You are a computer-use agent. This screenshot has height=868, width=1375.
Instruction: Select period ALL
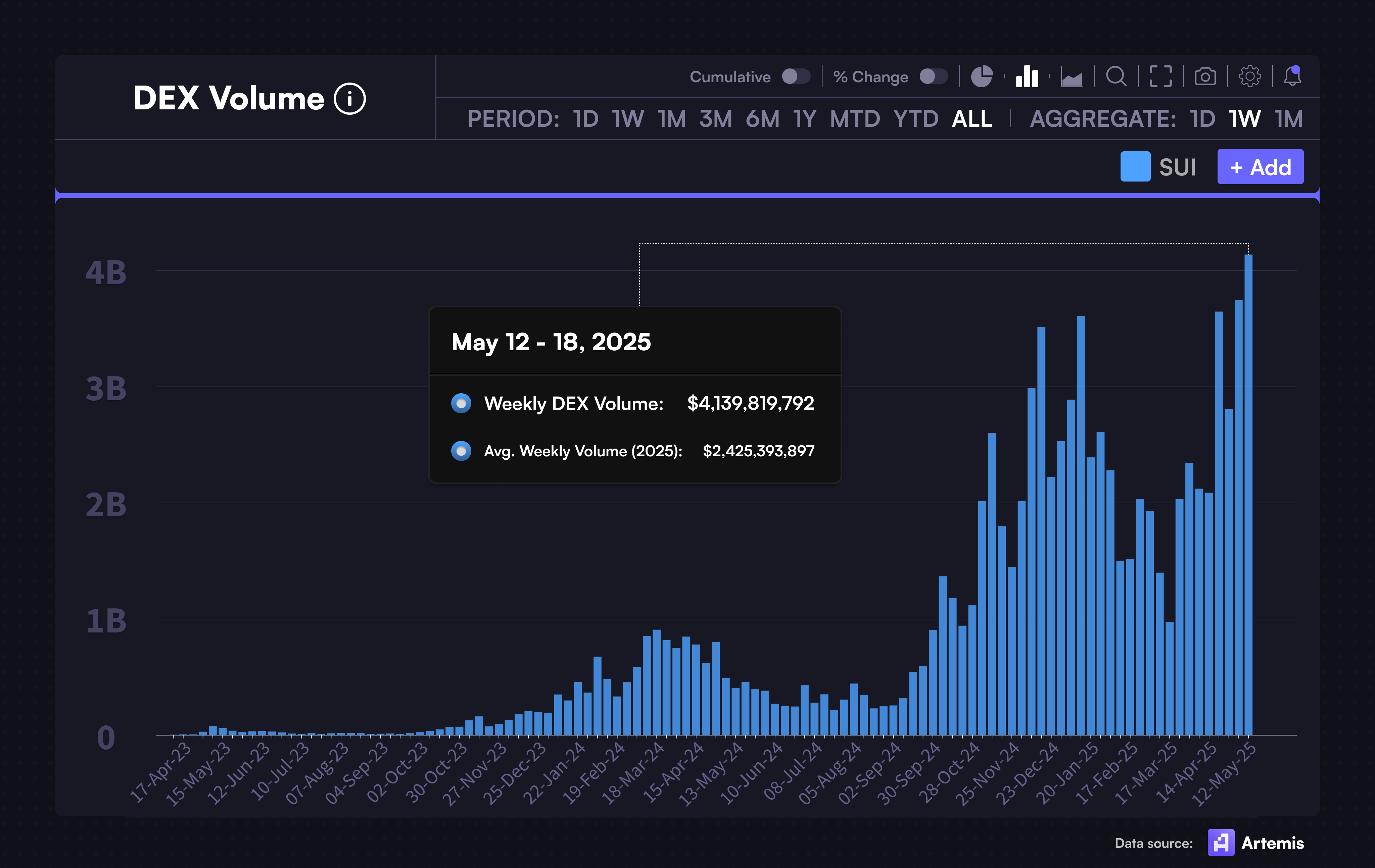[x=971, y=119]
